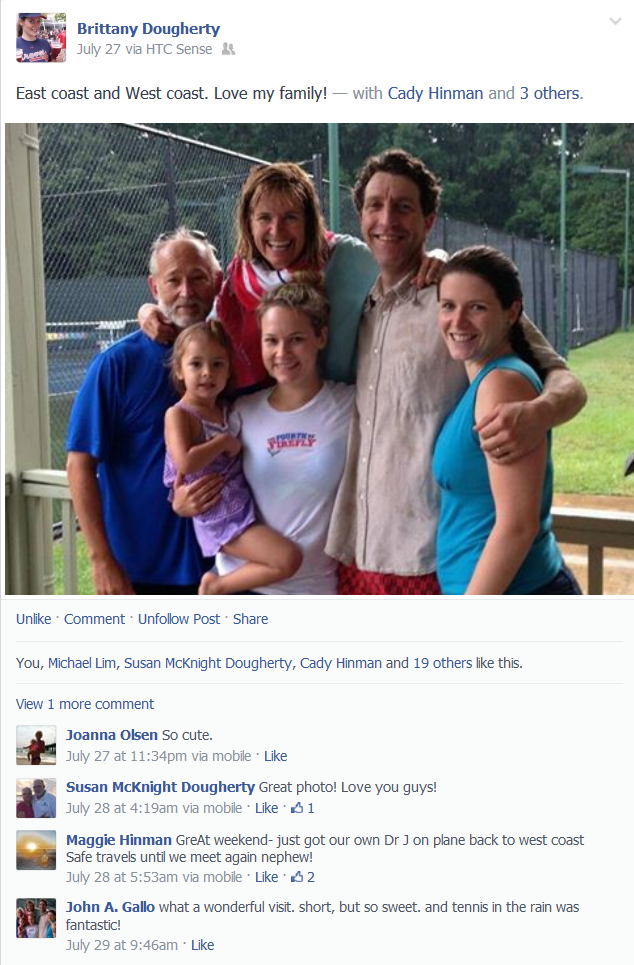Click the thumbs-up count on Maggie's comment

click(303, 877)
